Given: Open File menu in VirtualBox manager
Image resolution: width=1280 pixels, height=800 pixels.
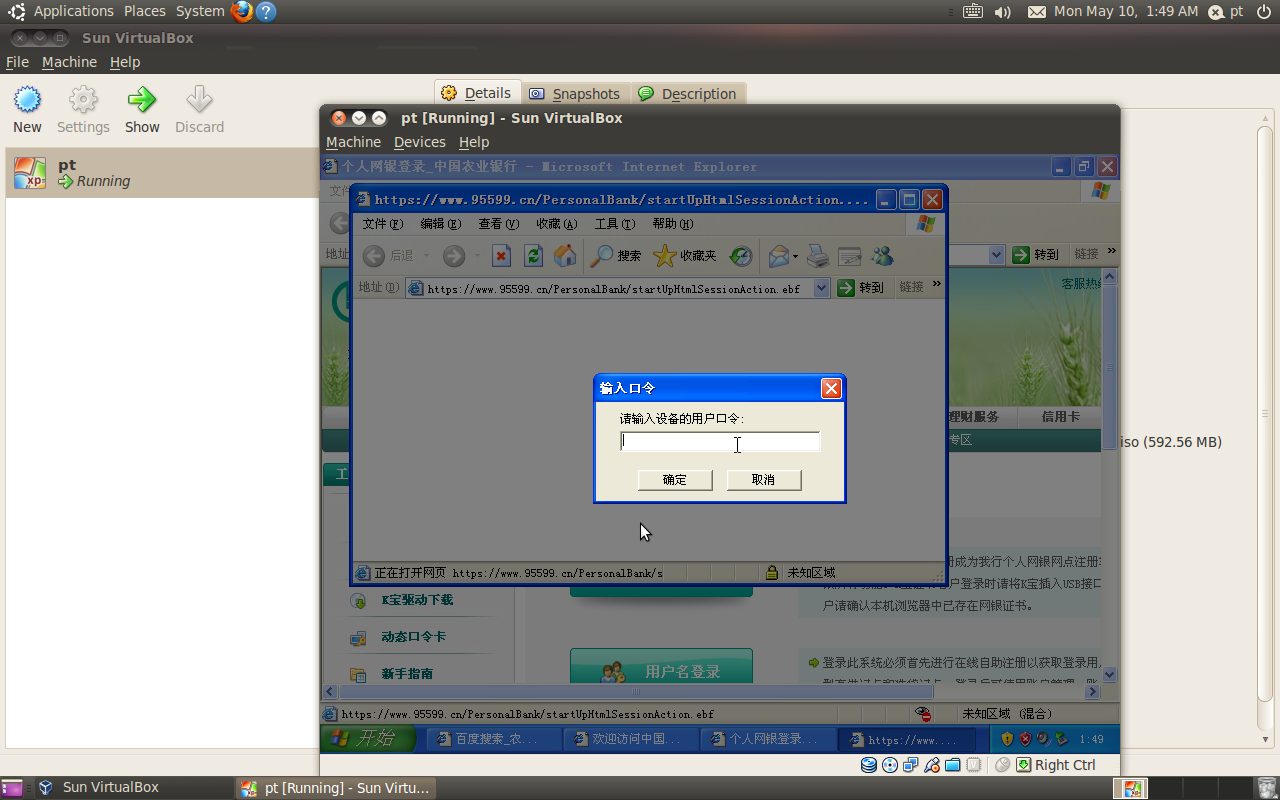Looking at the screenshot, I should (x=17, y=62).
